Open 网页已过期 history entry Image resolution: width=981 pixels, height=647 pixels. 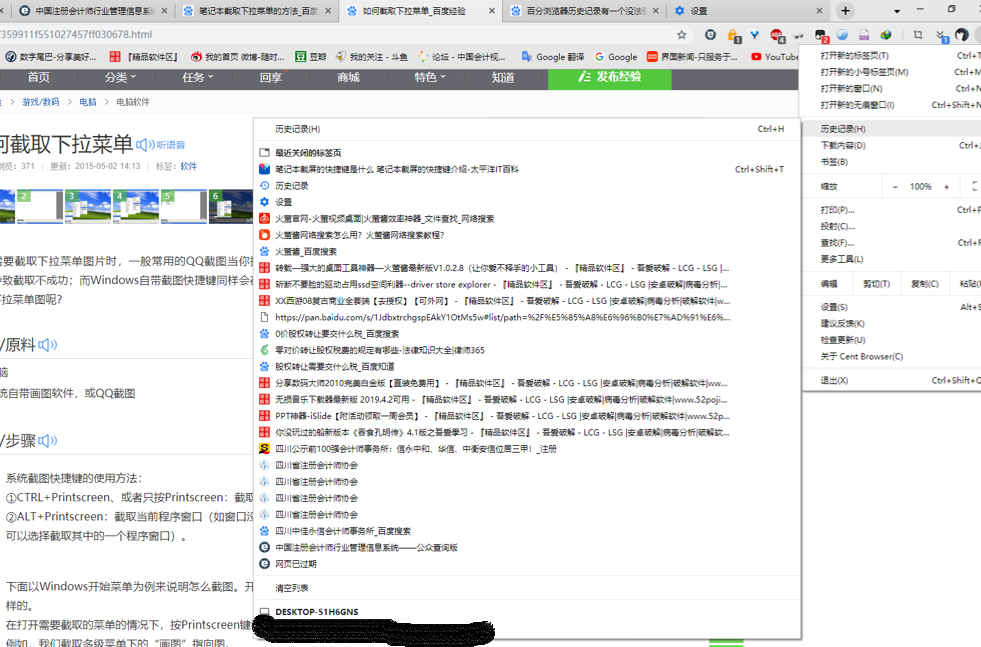pos(527,564)
